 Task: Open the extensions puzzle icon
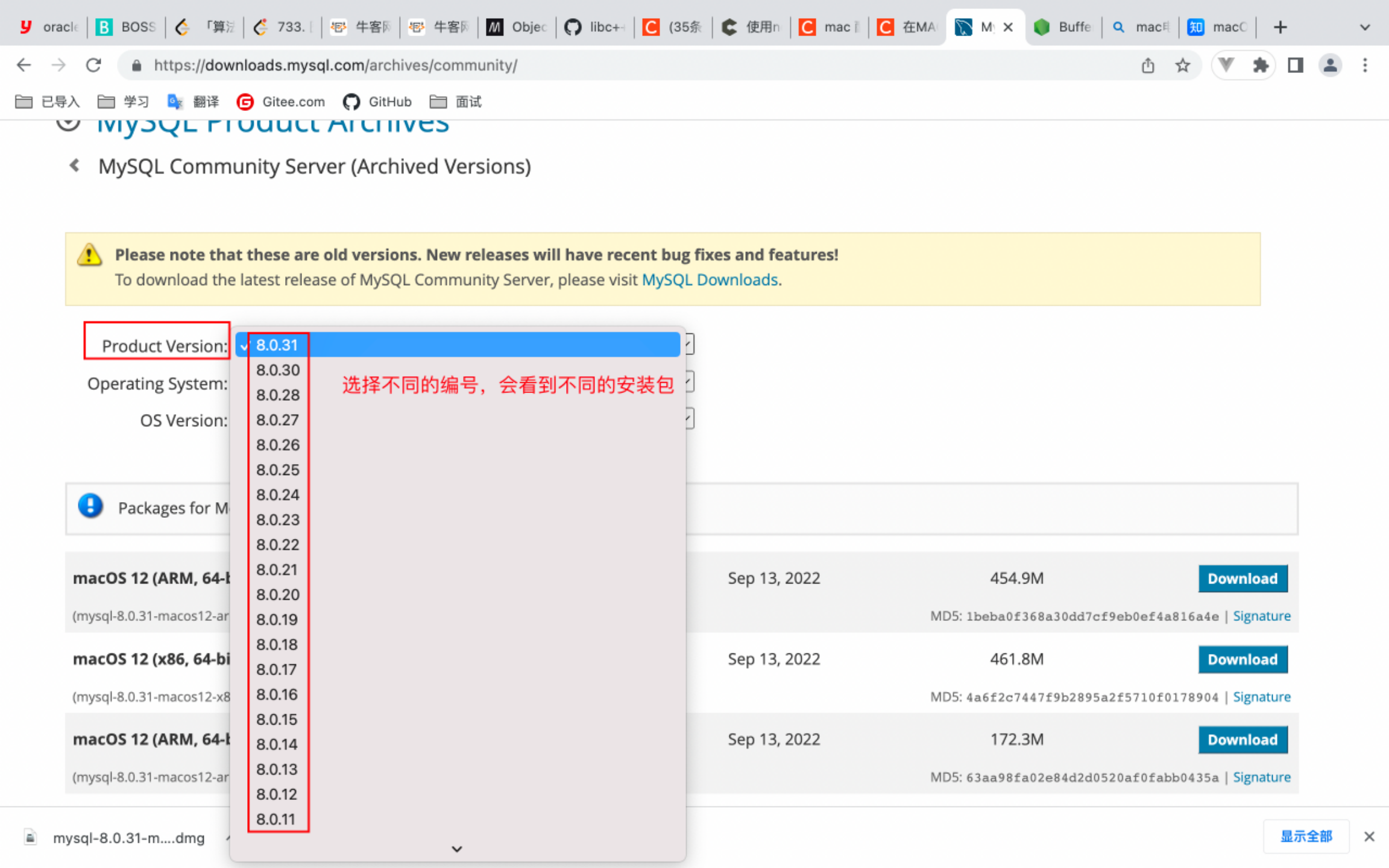pyautogui.click(x=1260, y=65)
